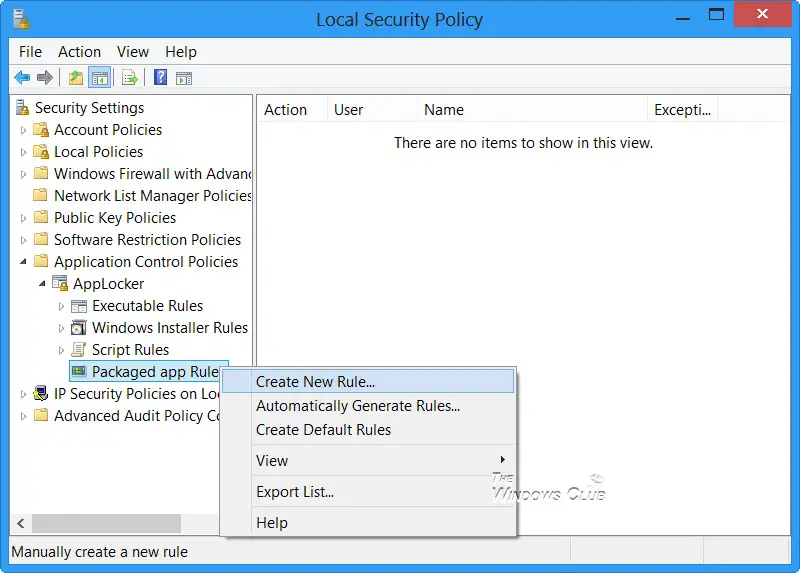This screenshot has width=800, height=573.
Task: Click the Software Restriction Policies folder icon
Action: pyautogui.click(x=40, y=239)
